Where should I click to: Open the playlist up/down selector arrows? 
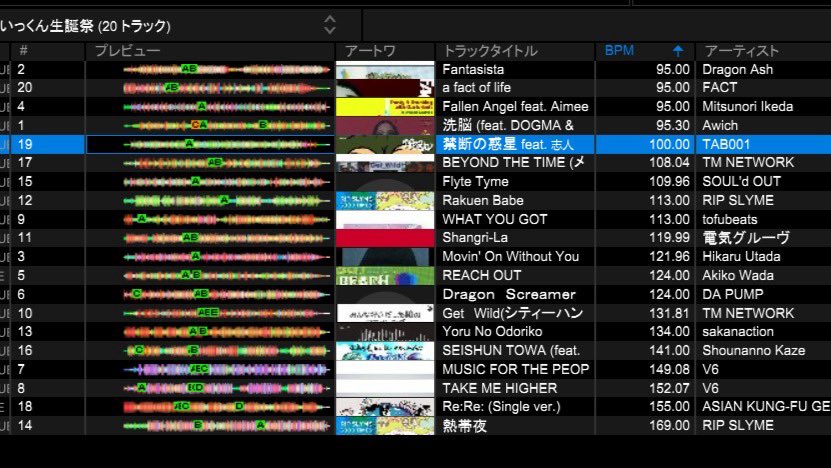coord(330,24)
